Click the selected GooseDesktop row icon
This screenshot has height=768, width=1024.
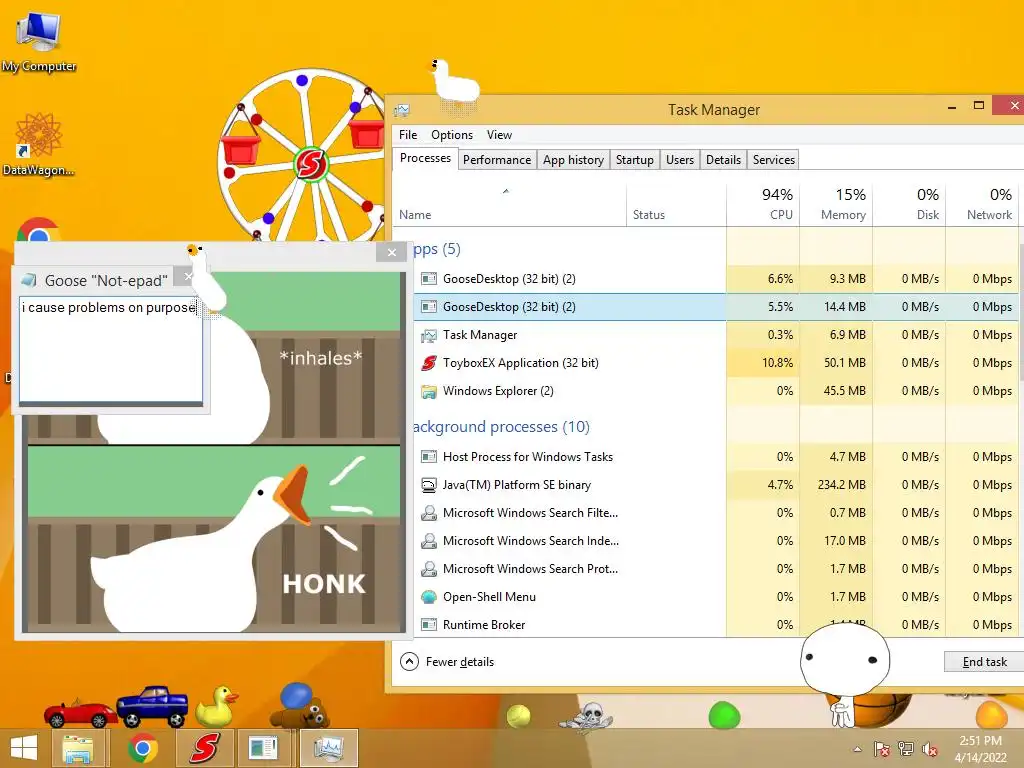428,307
